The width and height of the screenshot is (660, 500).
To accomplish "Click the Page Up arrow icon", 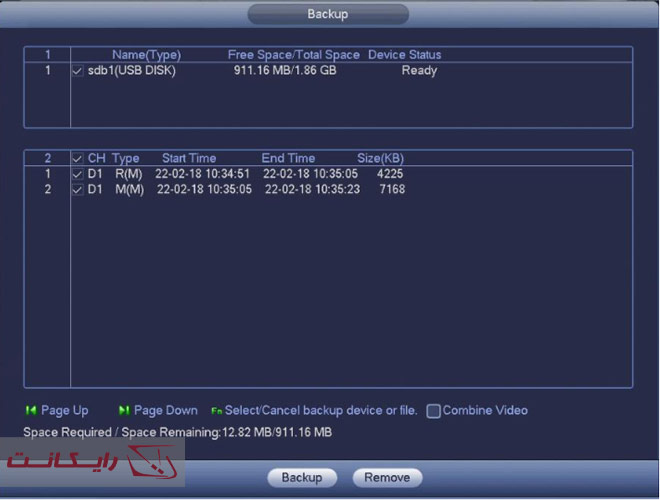I will 30,410.
